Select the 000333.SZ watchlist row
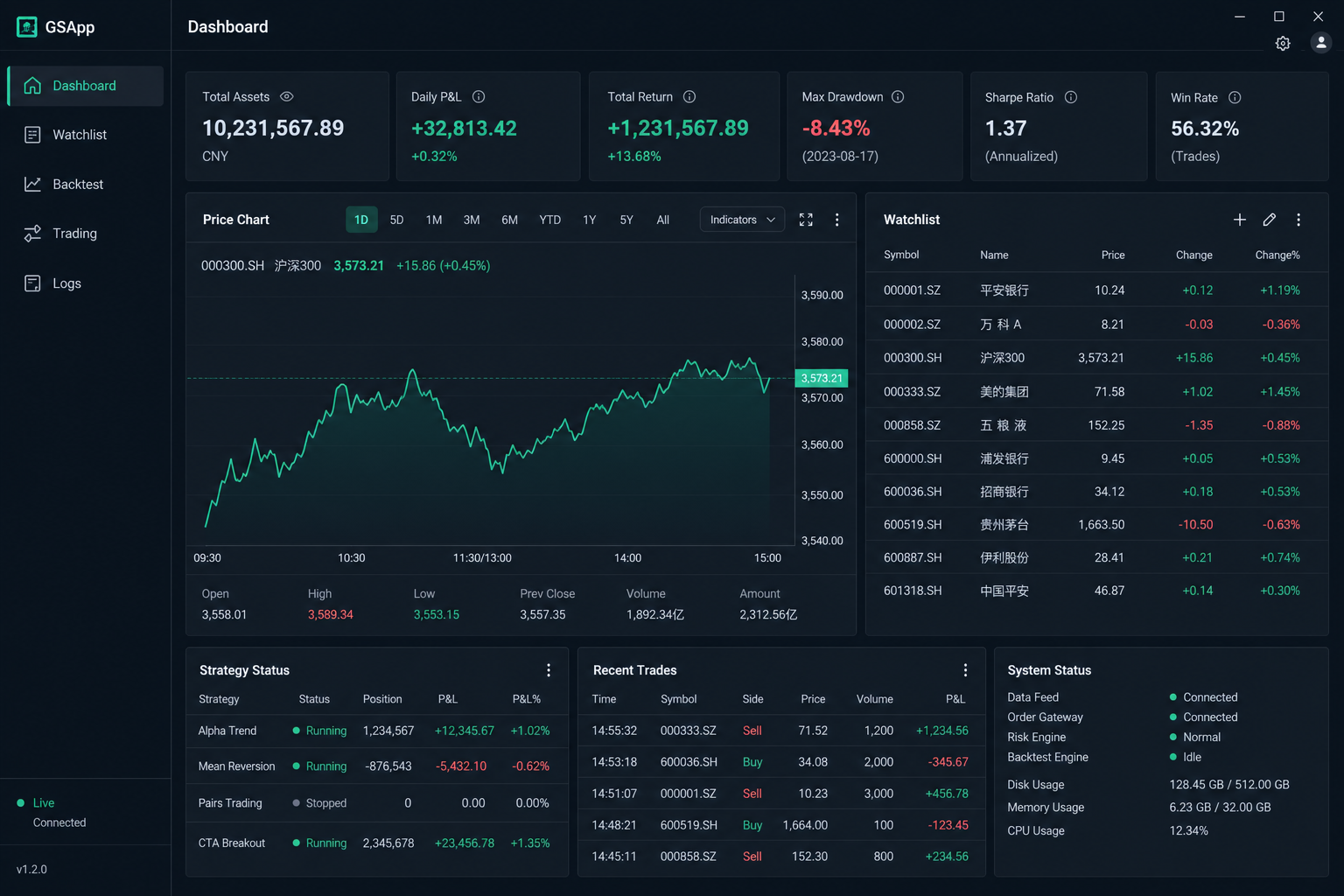This screenshot has width=1344, height=896. 1097,391
